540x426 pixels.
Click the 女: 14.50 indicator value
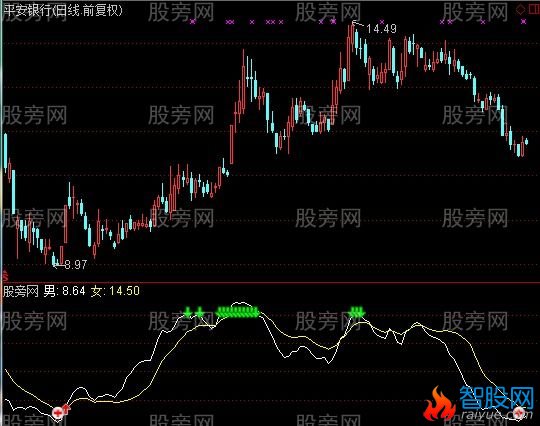115,291
